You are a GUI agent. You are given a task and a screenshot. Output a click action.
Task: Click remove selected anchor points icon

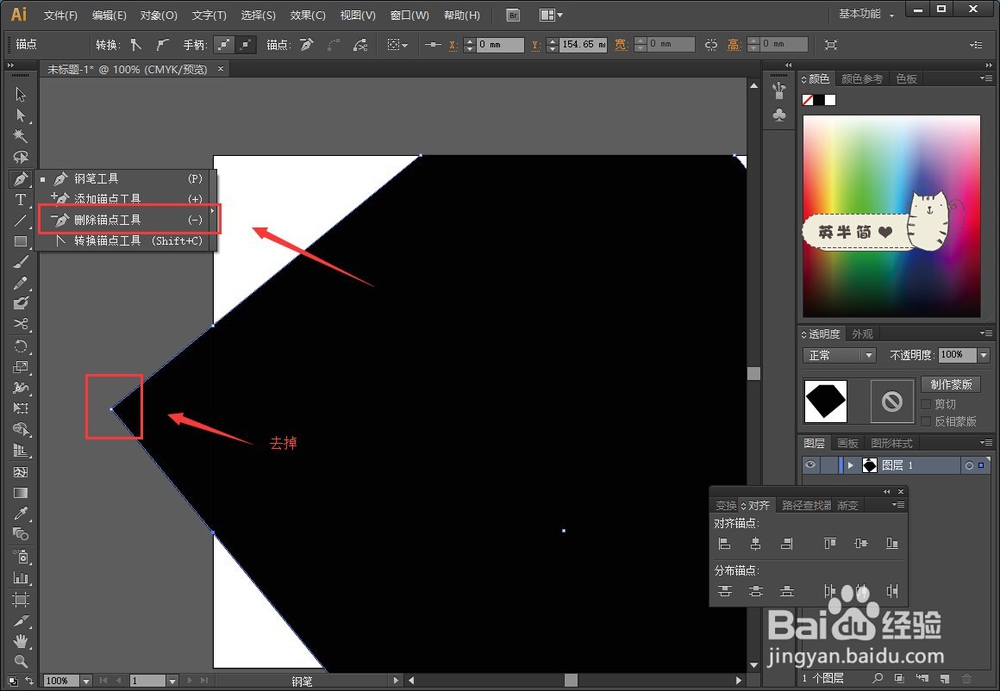[x=307, y=45]
